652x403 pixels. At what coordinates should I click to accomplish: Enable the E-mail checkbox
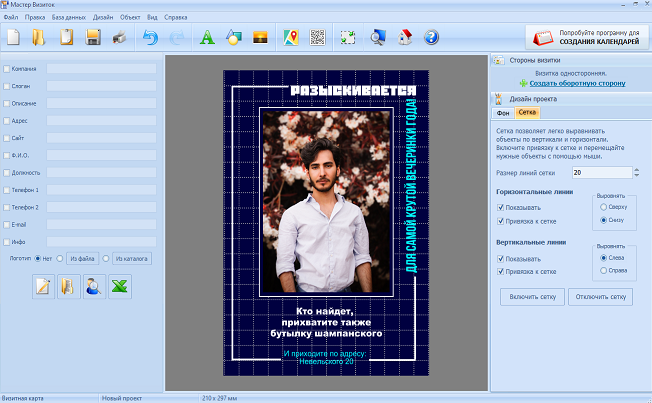pos(7,225)
